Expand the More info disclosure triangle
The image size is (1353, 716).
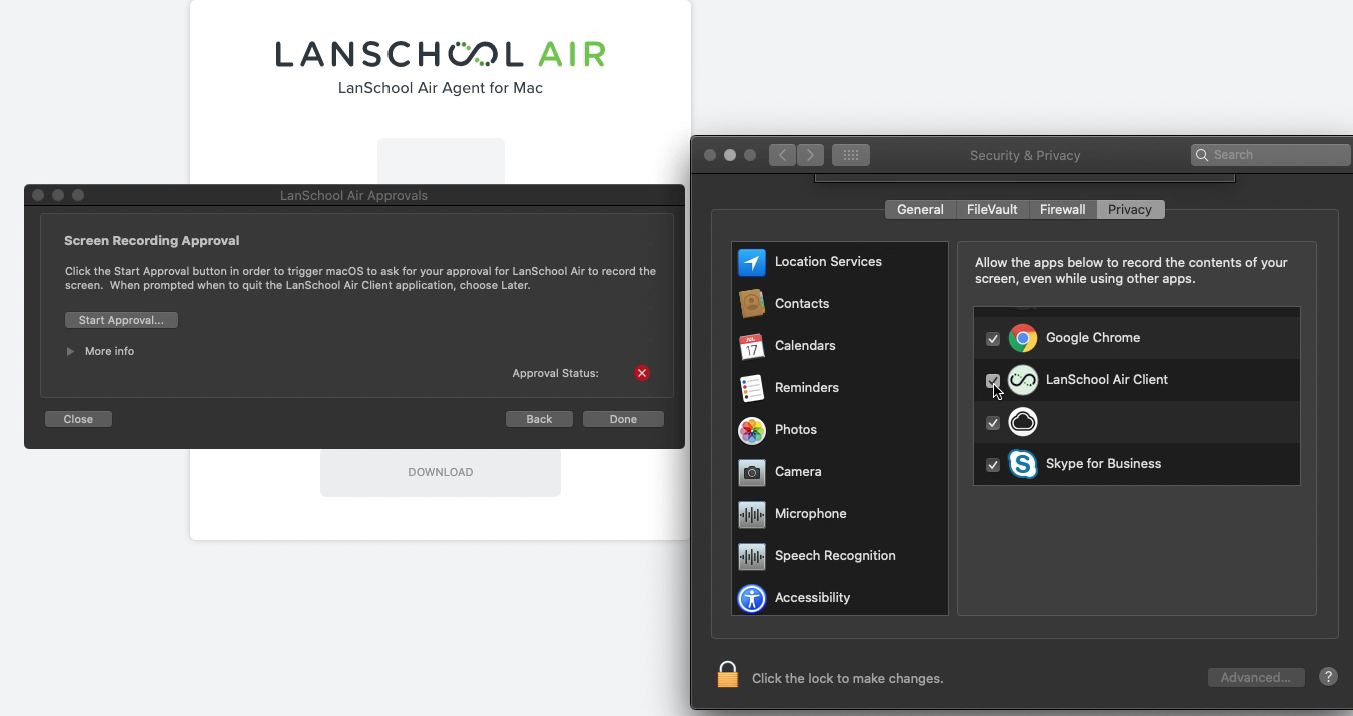[70, 351]
